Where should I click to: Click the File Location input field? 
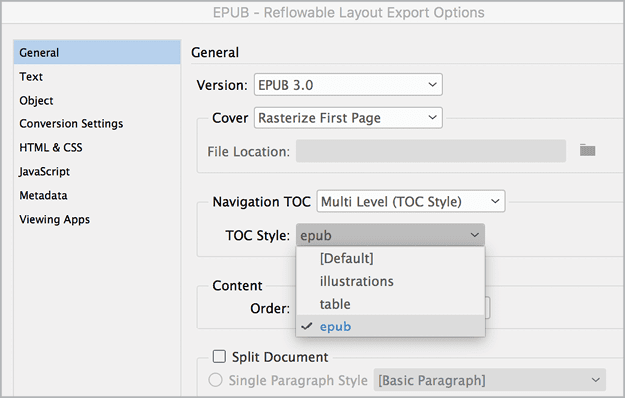point(430,151)
